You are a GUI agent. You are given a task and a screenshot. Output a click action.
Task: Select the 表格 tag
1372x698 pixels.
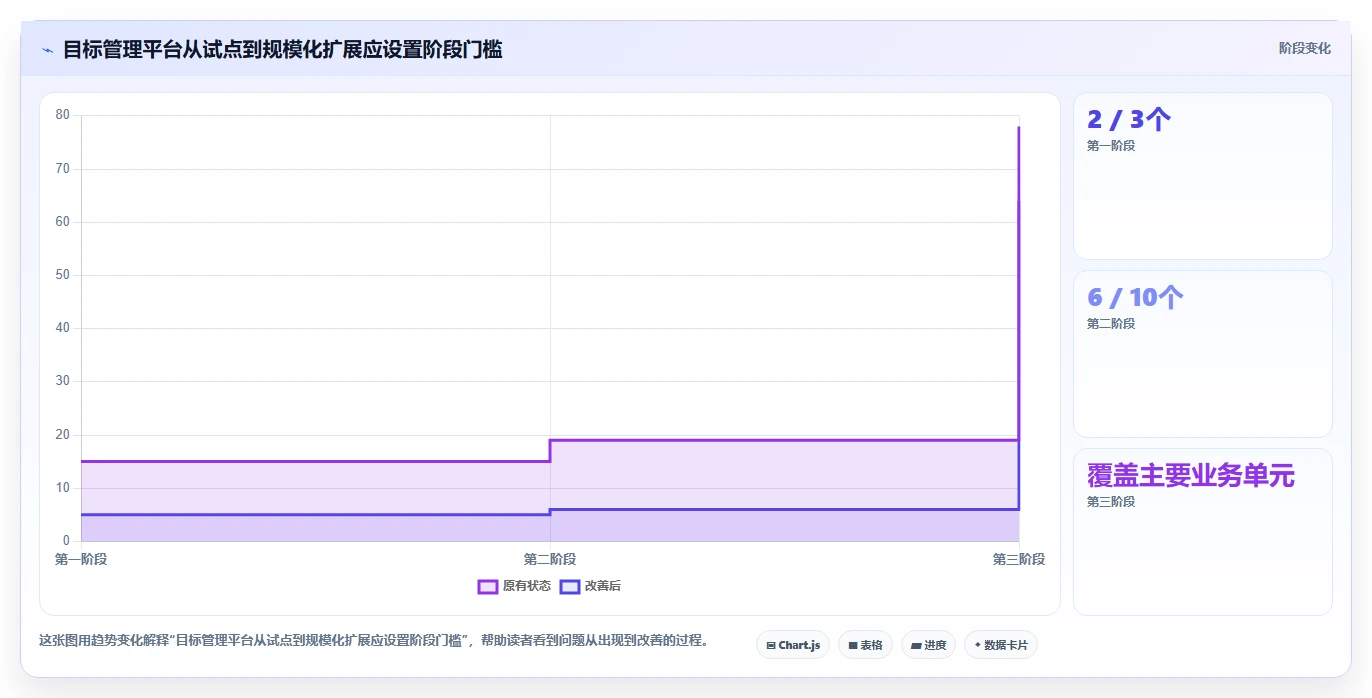[865, 645]
